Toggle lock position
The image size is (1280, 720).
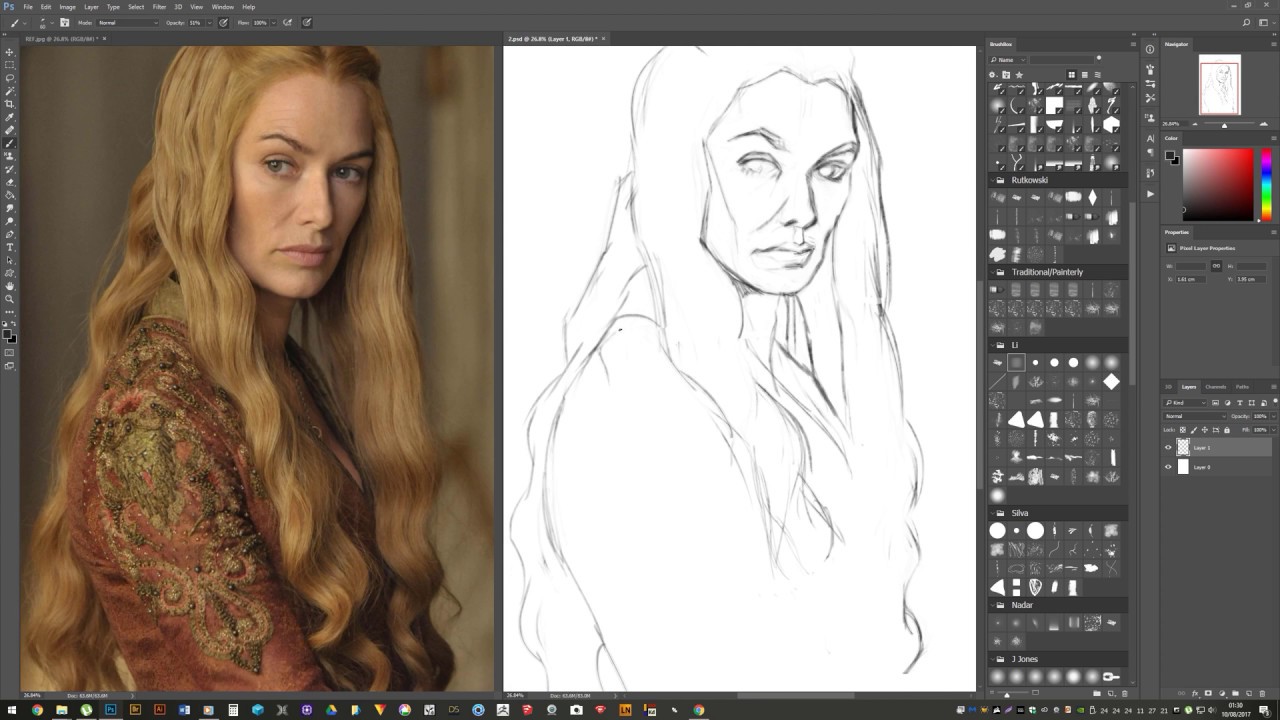1206,429
